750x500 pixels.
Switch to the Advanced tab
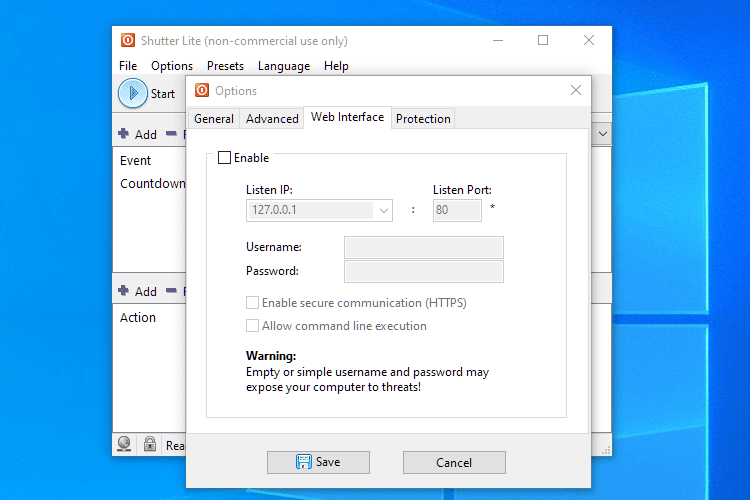272,119
